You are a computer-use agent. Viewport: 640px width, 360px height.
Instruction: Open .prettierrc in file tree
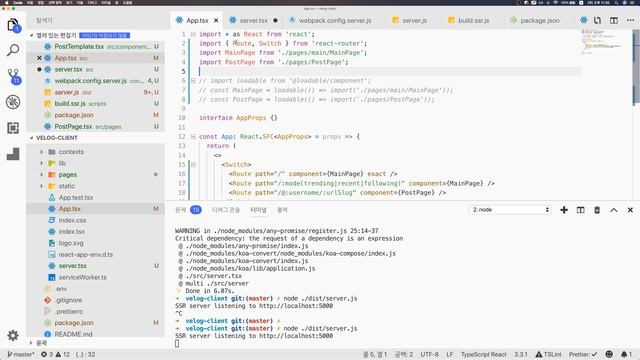[96, 312]
